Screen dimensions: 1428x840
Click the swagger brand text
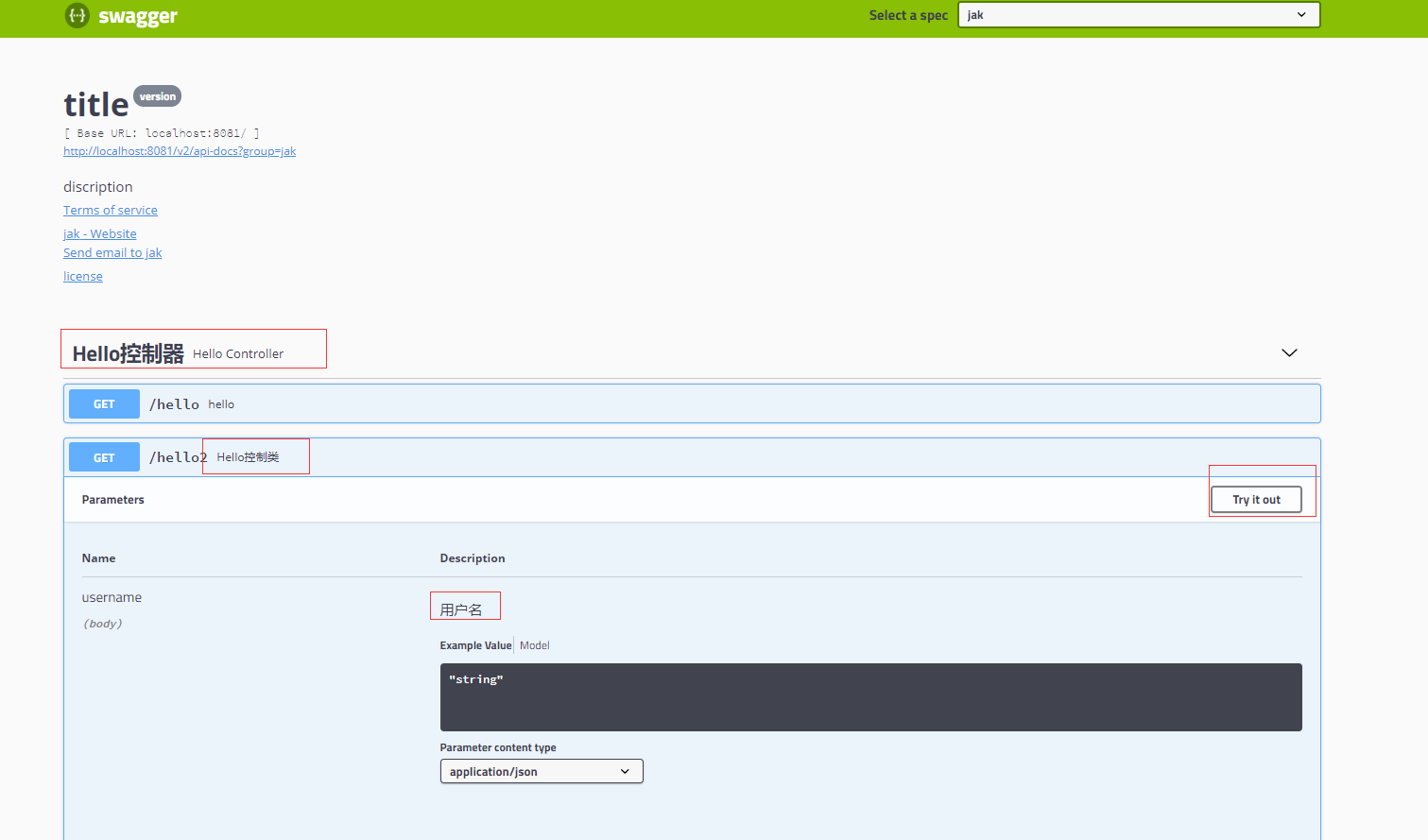[138, 16]
